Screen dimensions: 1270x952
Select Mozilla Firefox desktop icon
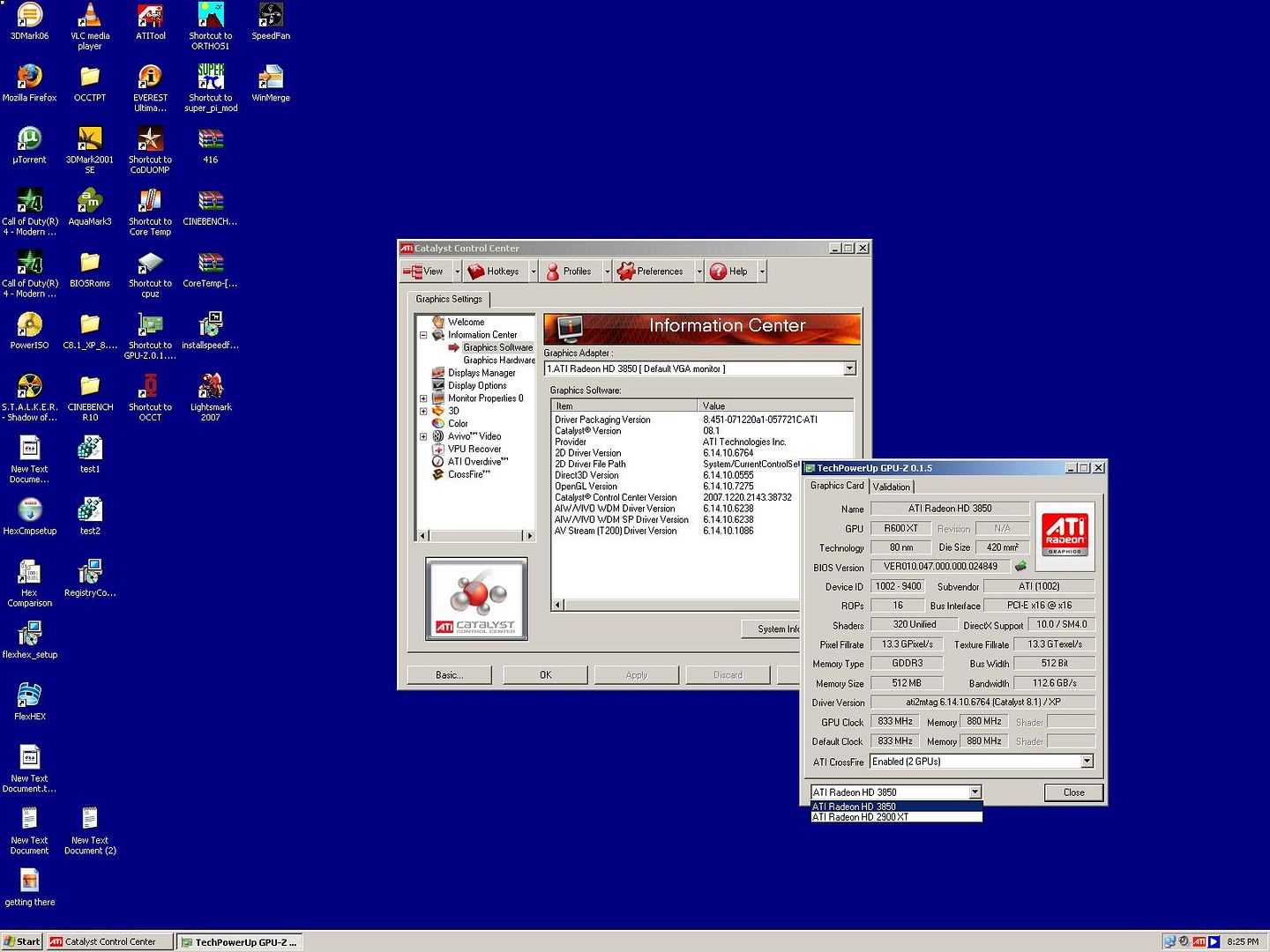(30, 84)
